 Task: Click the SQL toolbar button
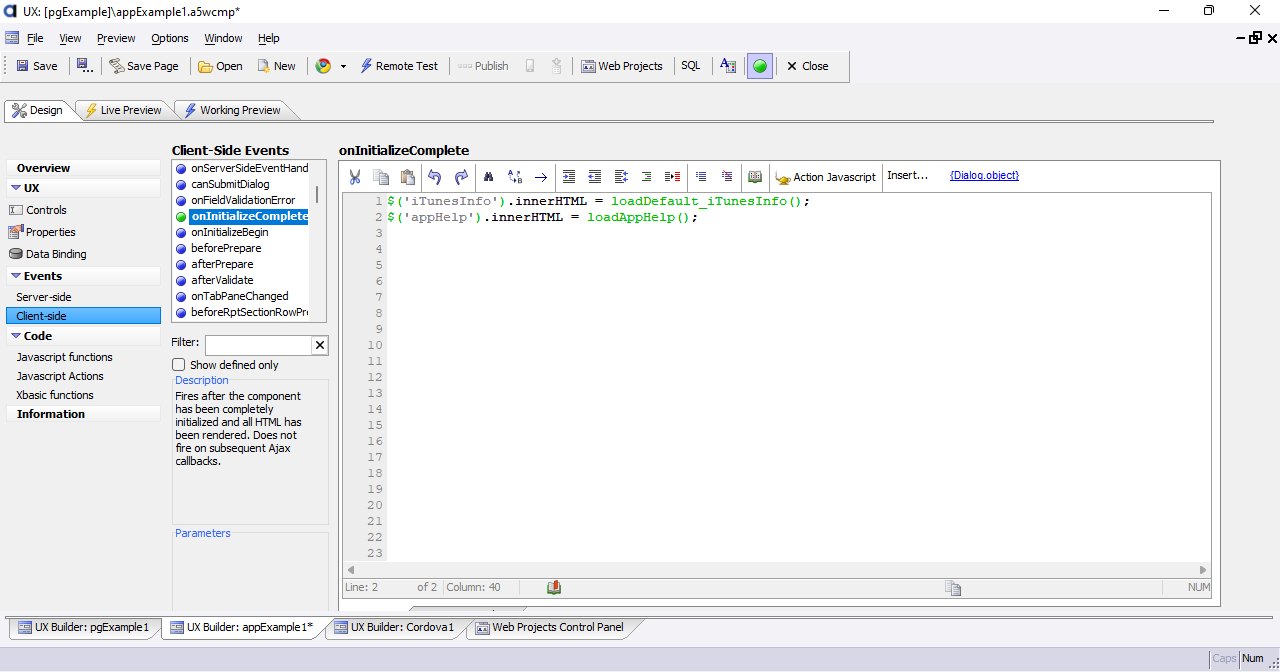tap(691, 66)
